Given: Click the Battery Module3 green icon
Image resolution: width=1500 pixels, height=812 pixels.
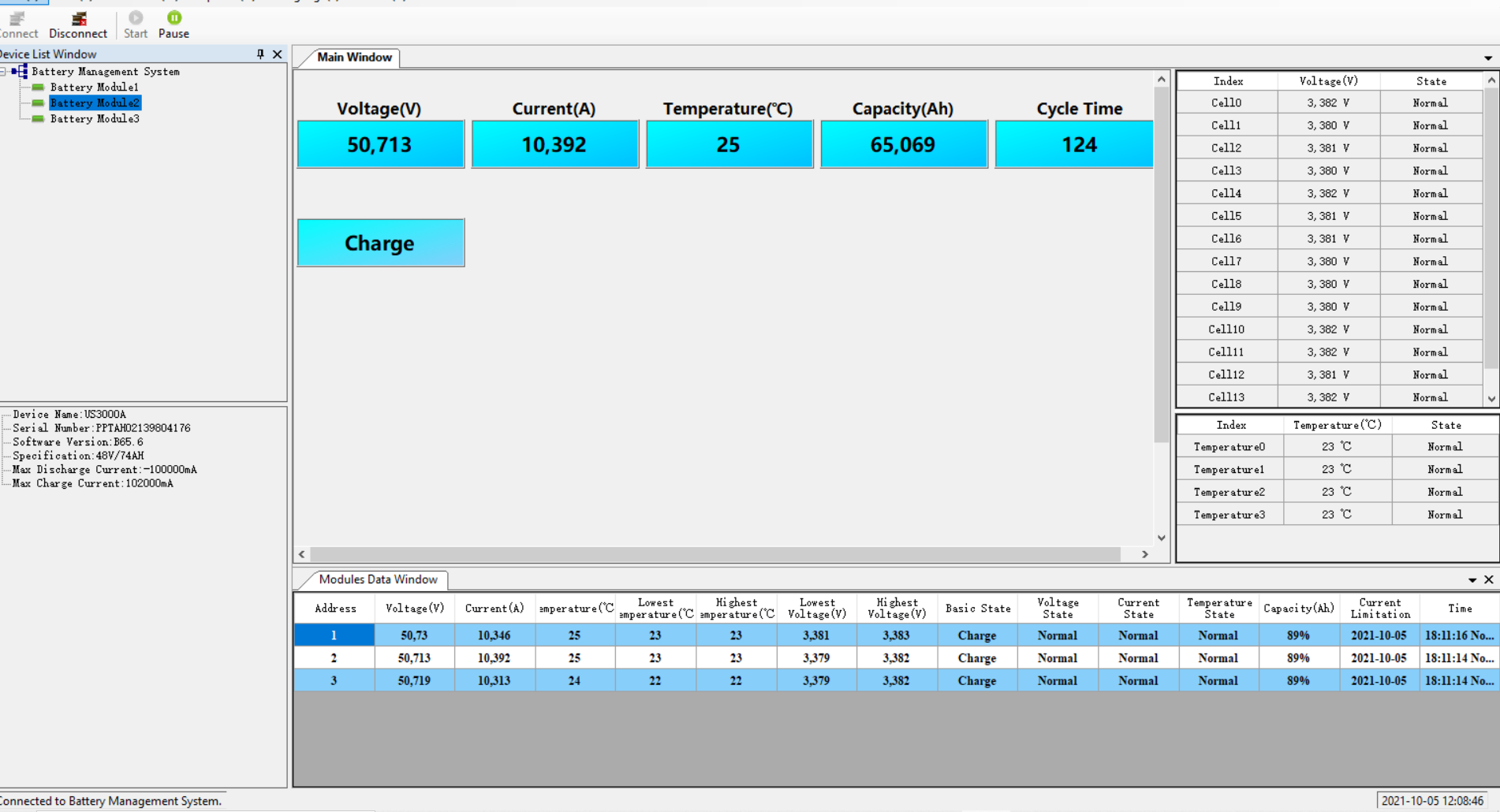Looking at the screenshot, I should [x=38, y=118].
